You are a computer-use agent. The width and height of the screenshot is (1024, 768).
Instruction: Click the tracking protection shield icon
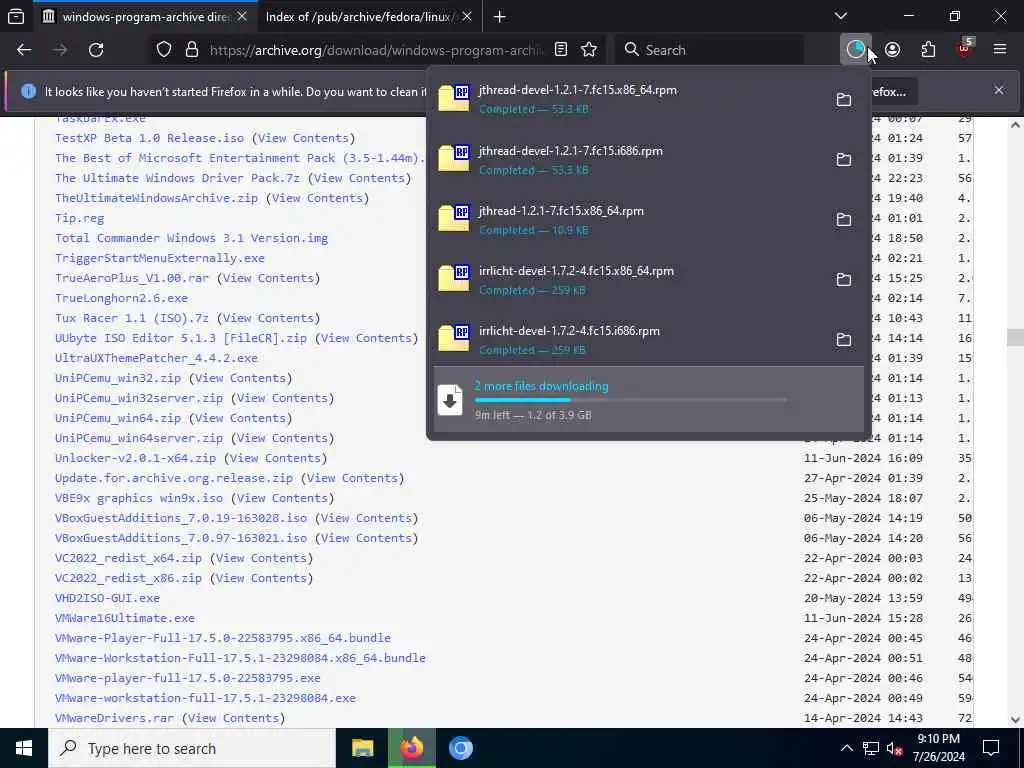point(164,50)
